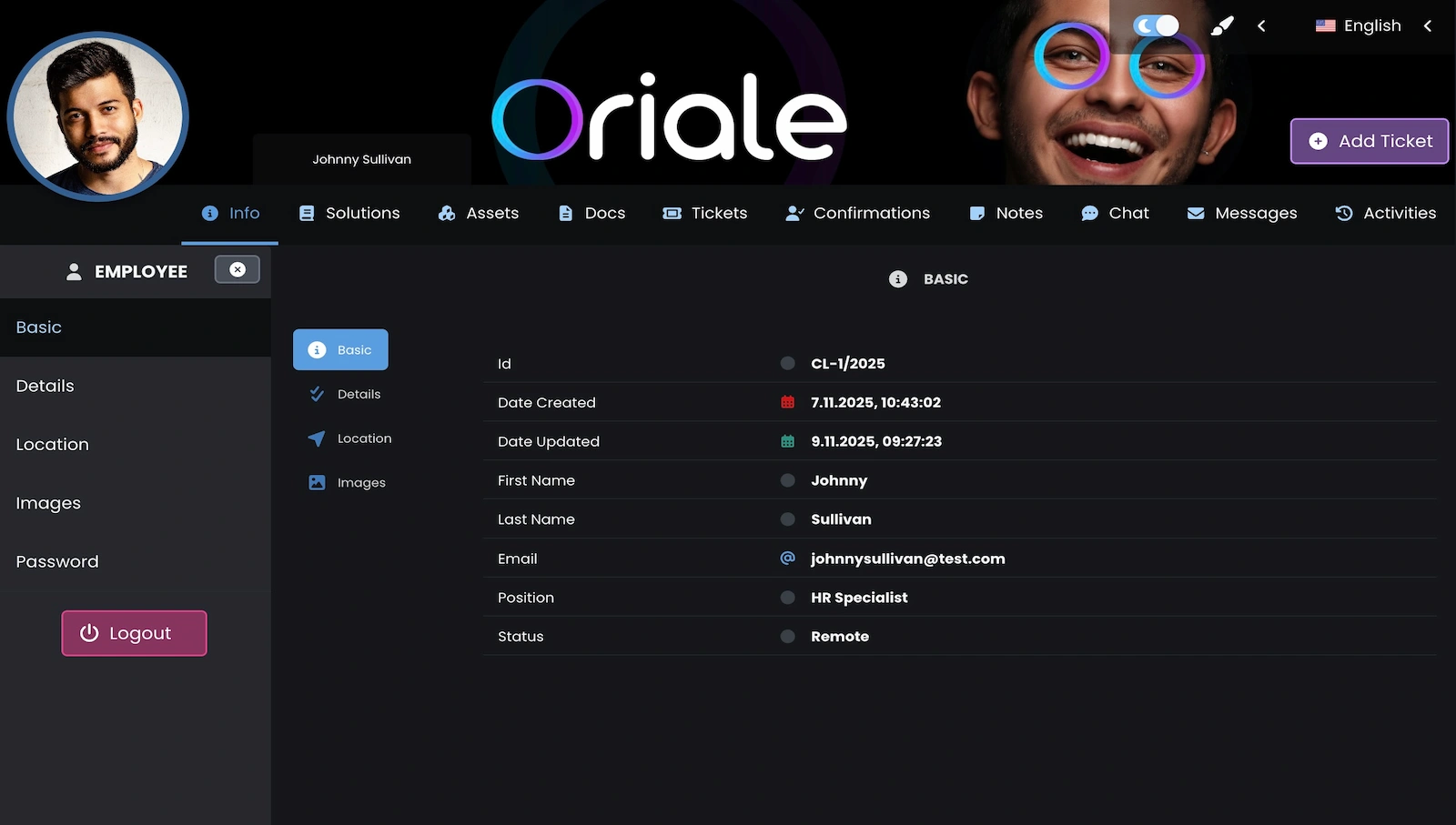Viewport: 1456px width, 825px height.
Task: Log out using the Logout button
Action: 134,633
